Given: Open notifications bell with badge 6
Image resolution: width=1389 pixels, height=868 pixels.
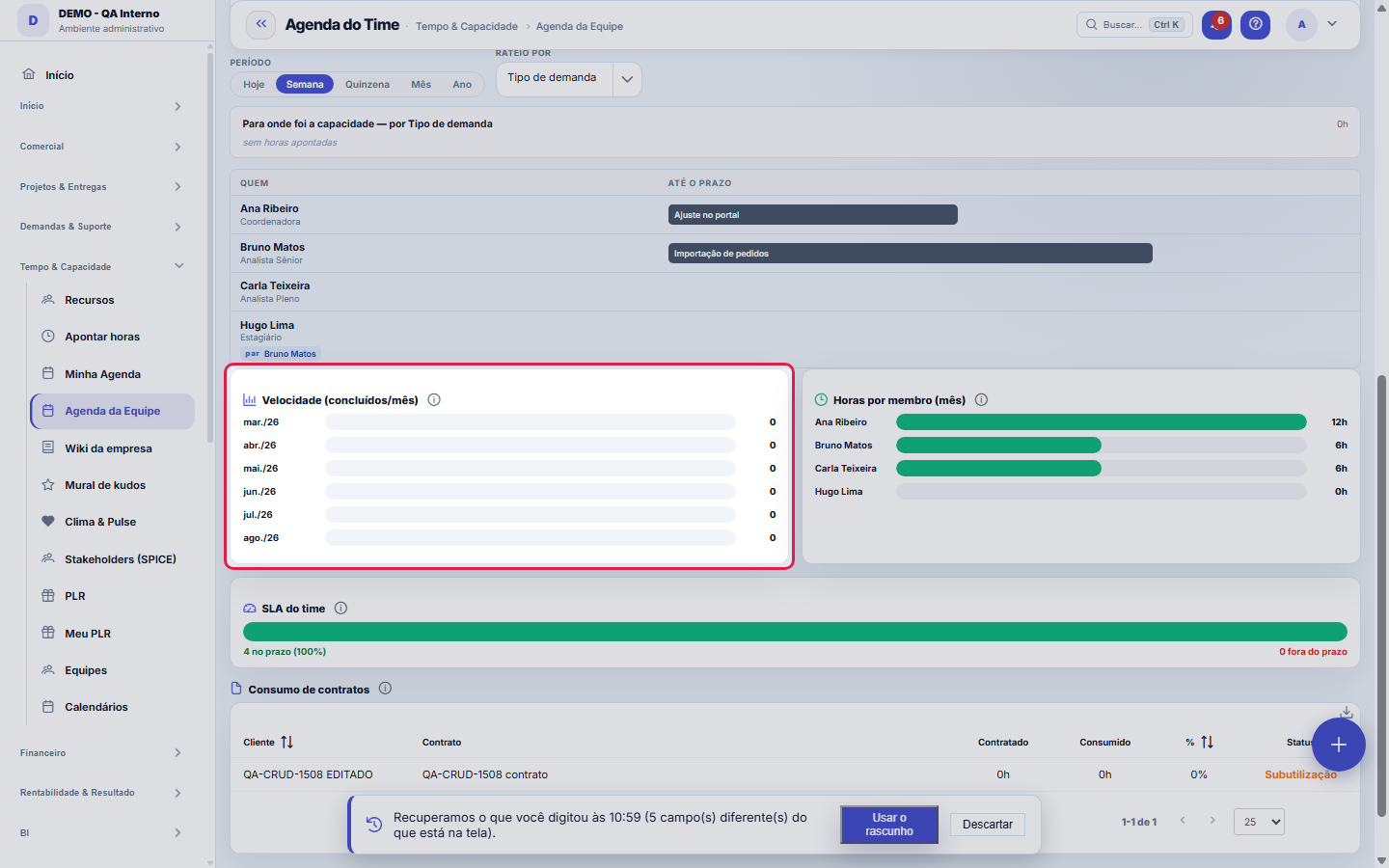Looking at the screenshot, I should tap(1216, 25).
